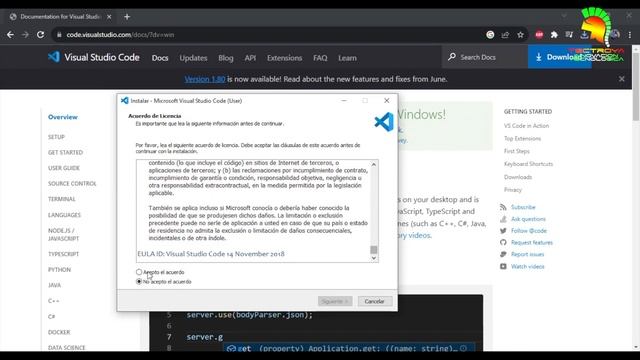The width and height of the screenshot is (640, 360).
Task: Click the Search Docs input field
Action: (484, 57)
